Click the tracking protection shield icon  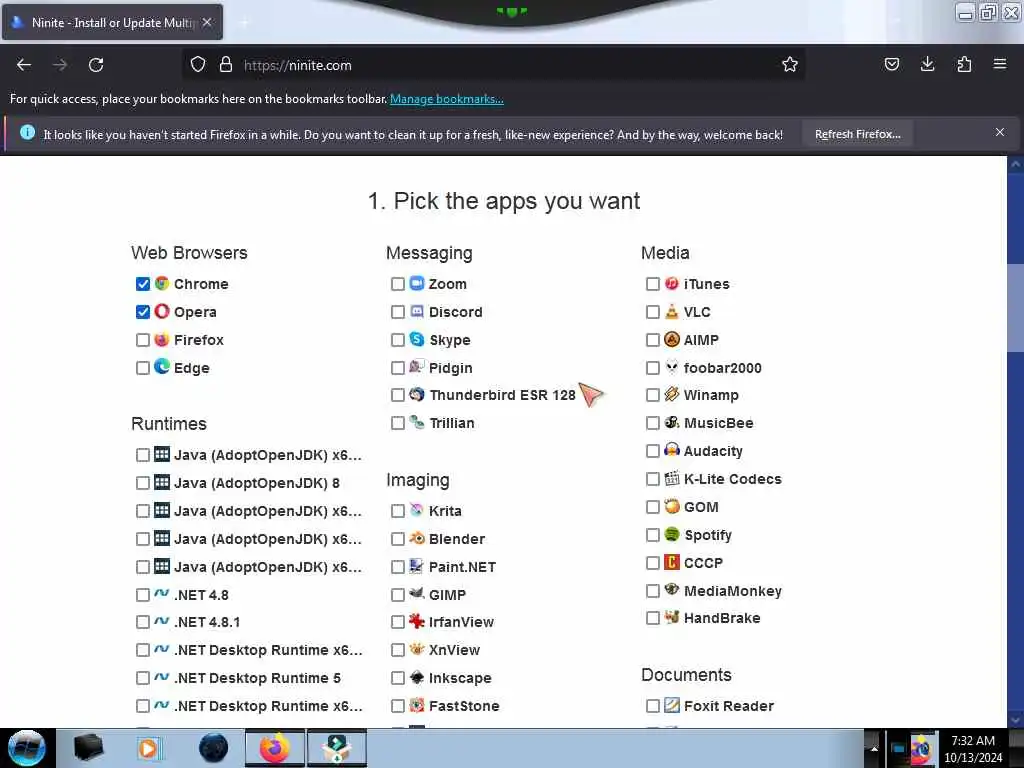[198, 64]
